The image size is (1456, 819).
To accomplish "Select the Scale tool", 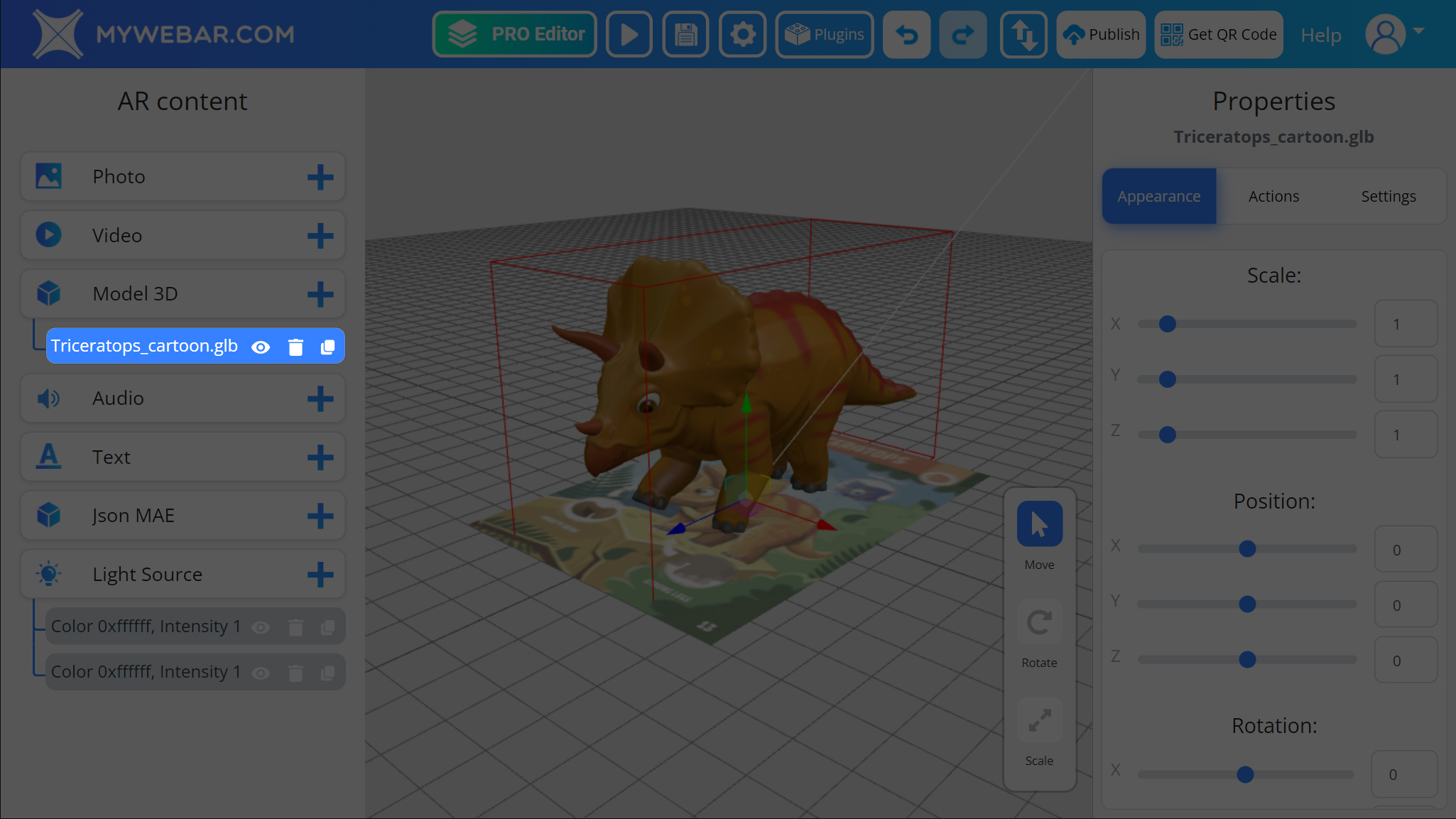I will 1039,720.
